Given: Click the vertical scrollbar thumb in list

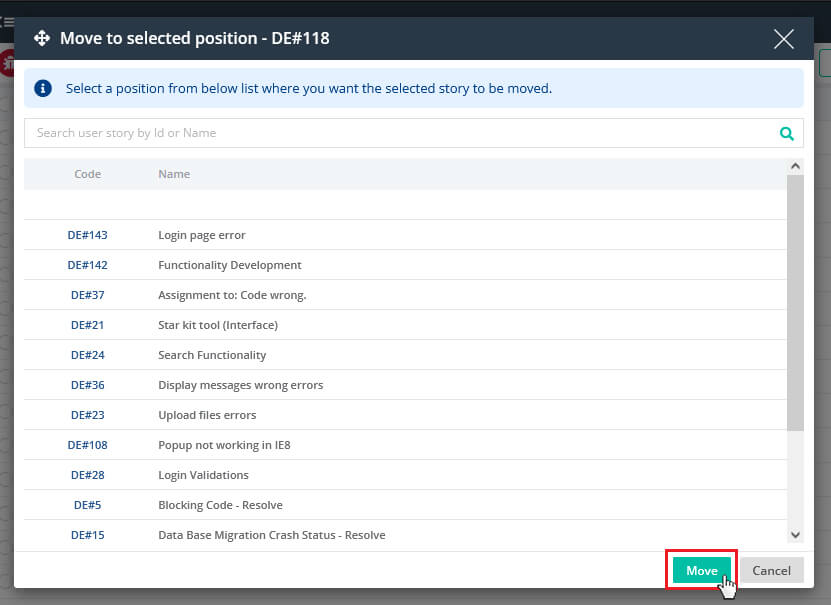Looking at the screenshot, I should click(795, 303).
